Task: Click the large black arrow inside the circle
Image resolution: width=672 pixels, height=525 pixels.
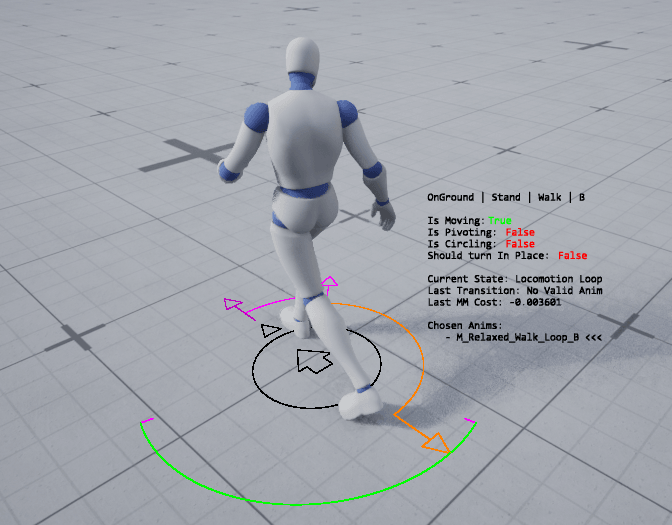Action: [x=314, y=361]
